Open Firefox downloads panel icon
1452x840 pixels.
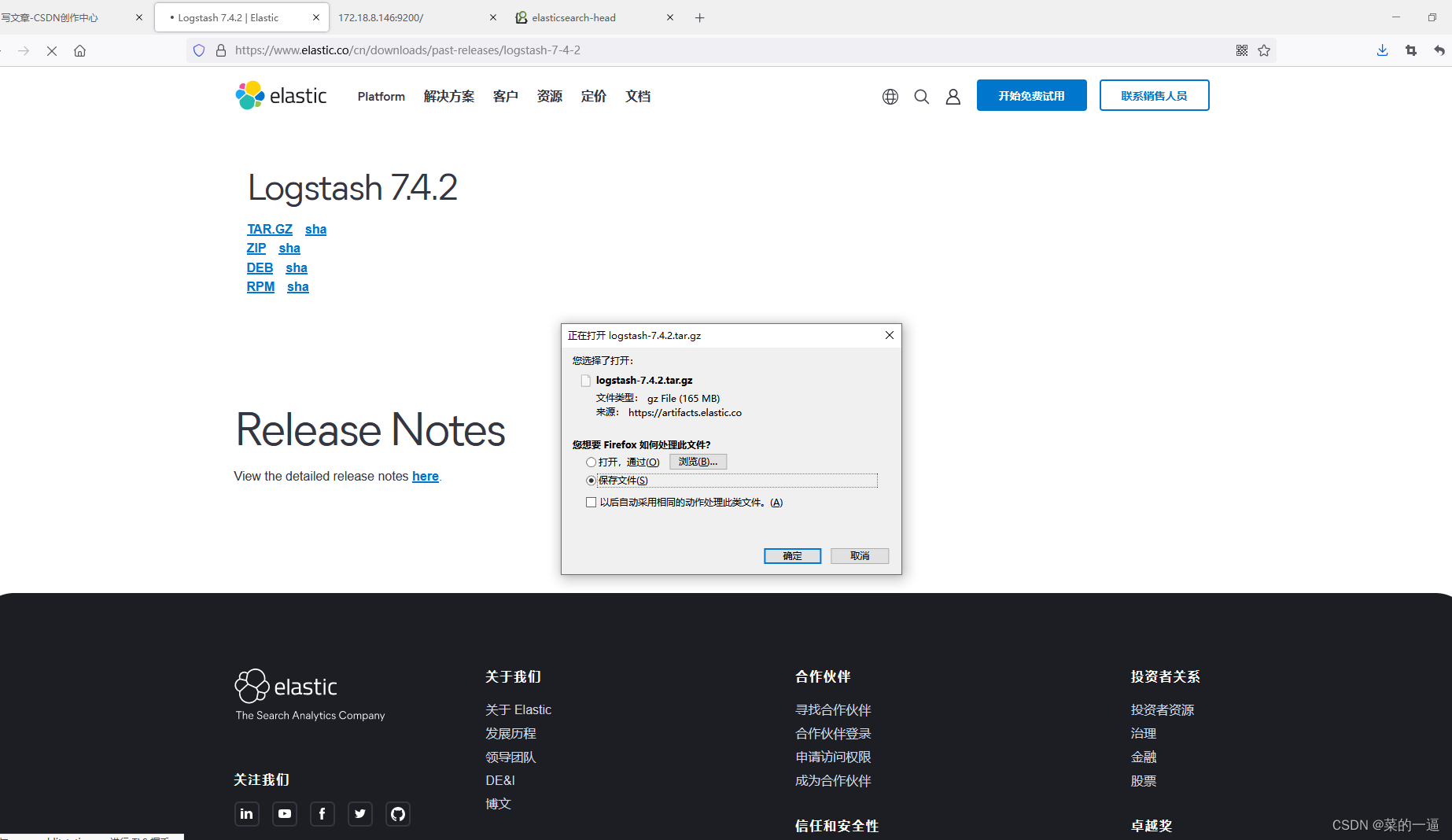coord(1381,50)
